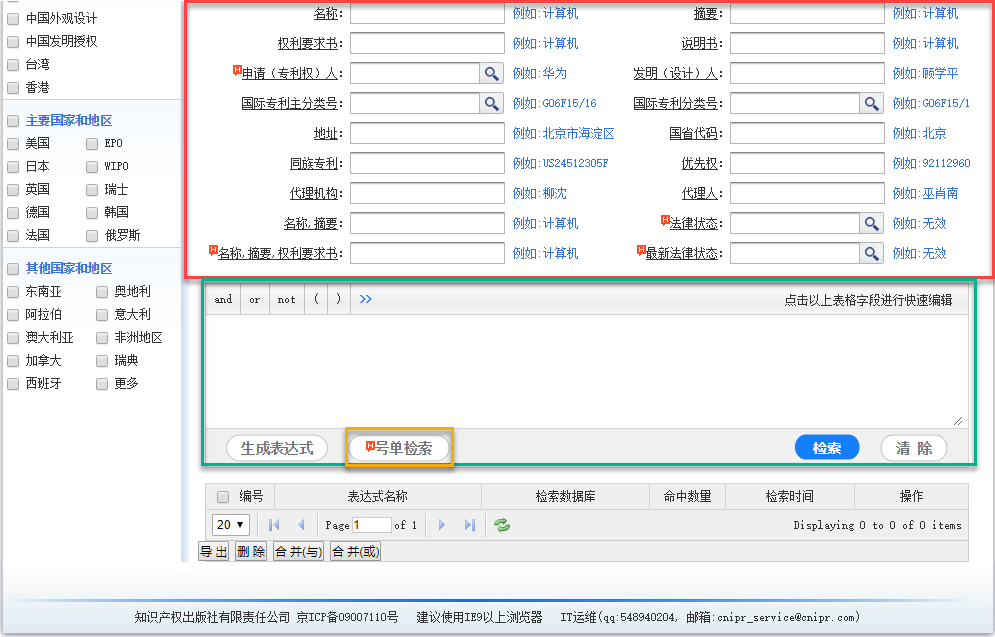Click the blue 检索 button
This screenshot has width=995, height=637.
(827, 448)
